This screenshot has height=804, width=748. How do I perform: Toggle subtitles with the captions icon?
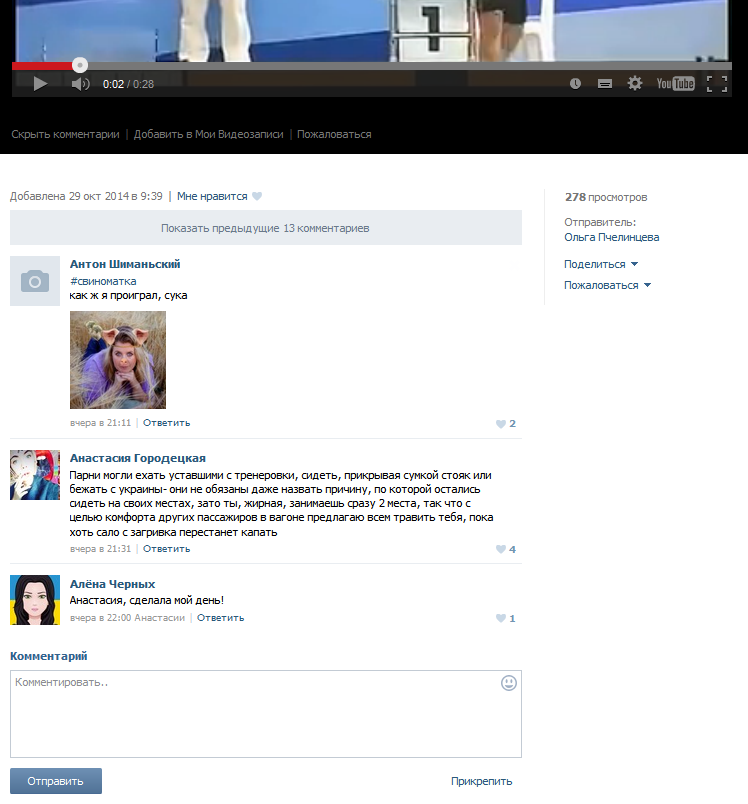coord(605,84)
